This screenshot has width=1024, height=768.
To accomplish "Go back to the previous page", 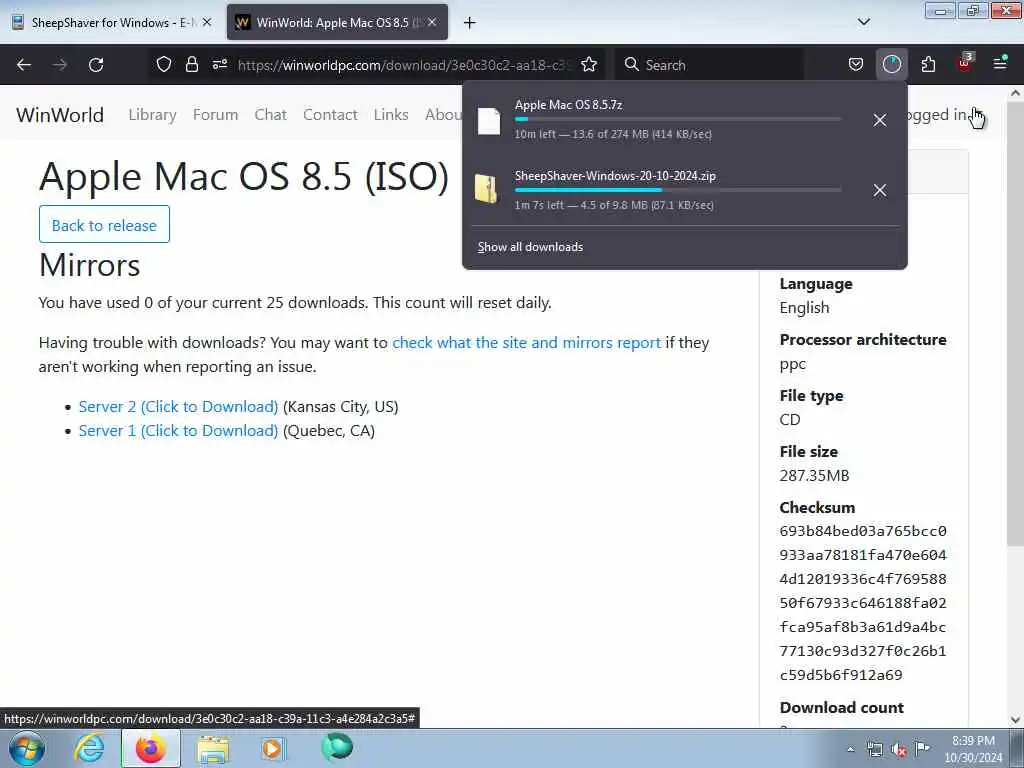I will (24, 65).
